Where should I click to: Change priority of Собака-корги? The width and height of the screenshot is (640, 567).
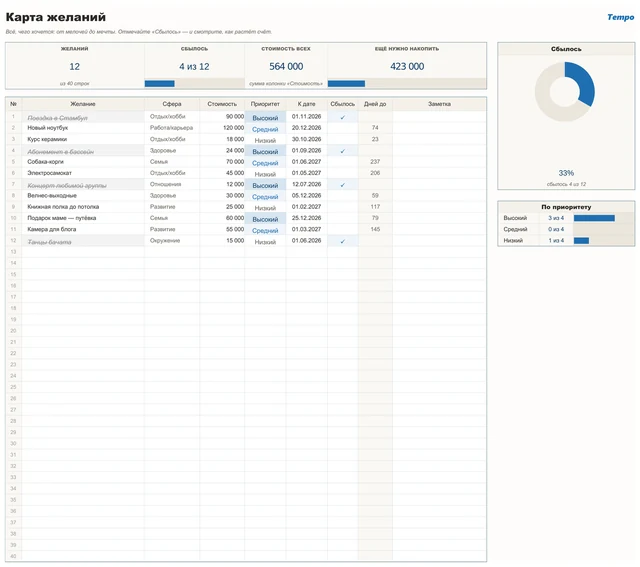265,162
